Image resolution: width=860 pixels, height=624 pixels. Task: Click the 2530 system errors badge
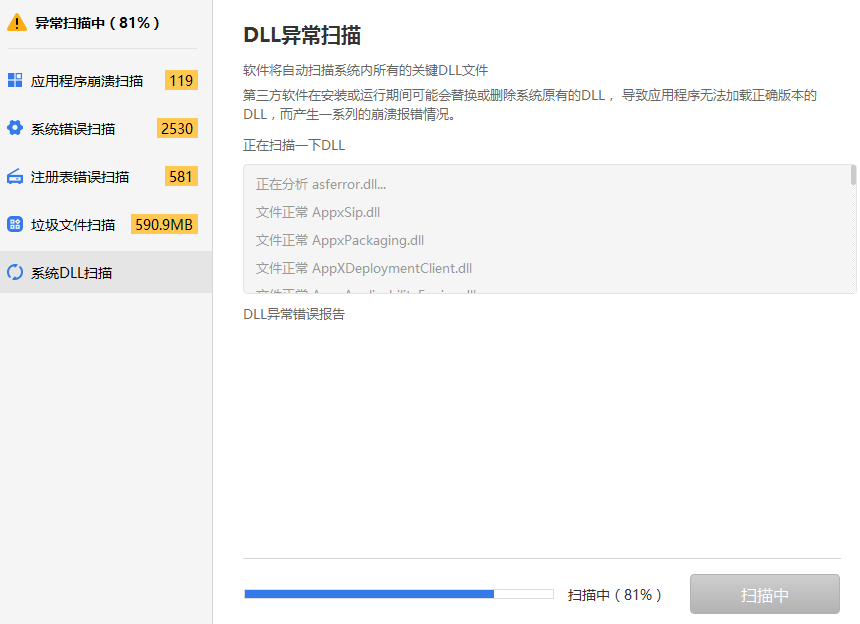(x=176, y=127)
